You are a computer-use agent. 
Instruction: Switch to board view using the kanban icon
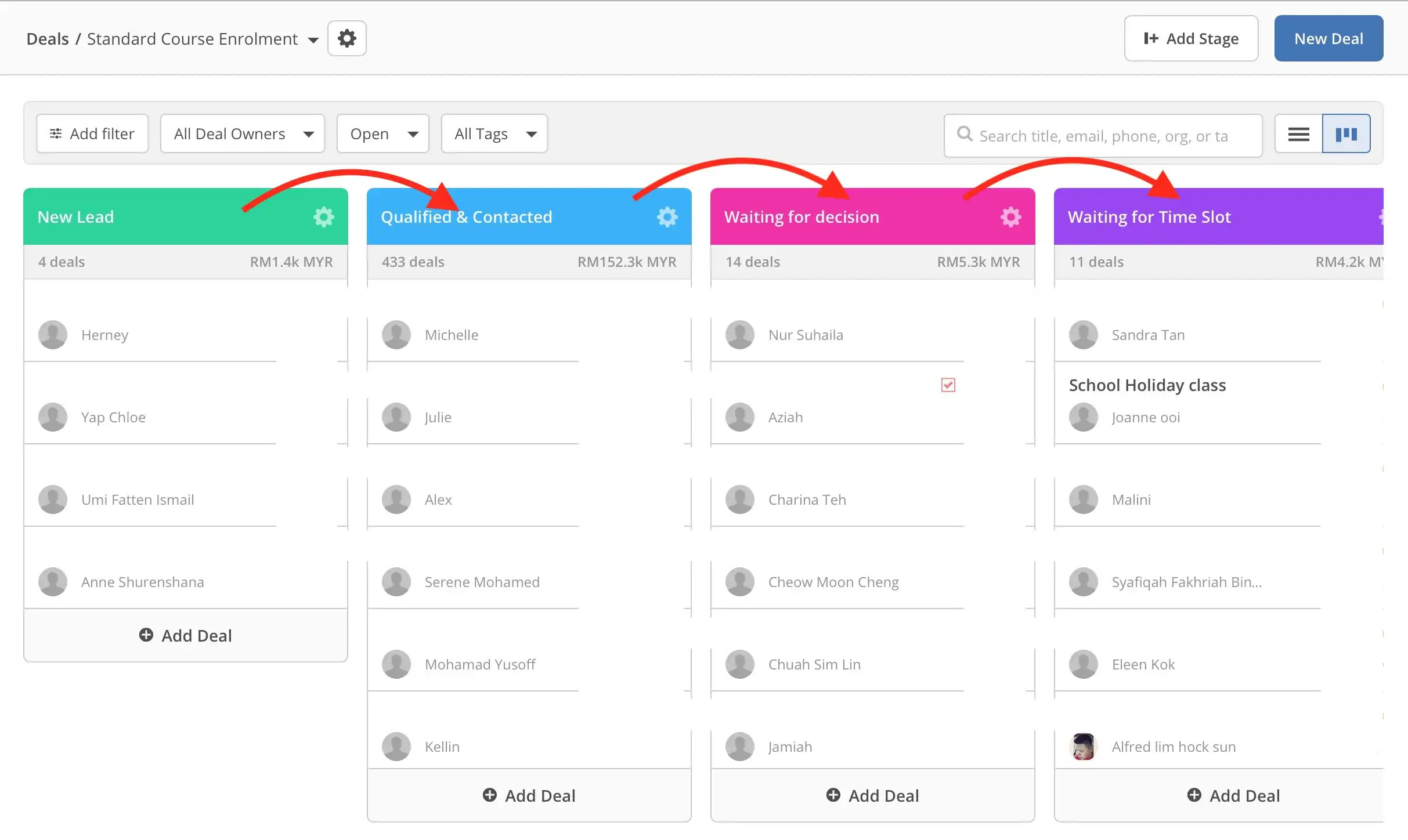tap(1346, 133)
